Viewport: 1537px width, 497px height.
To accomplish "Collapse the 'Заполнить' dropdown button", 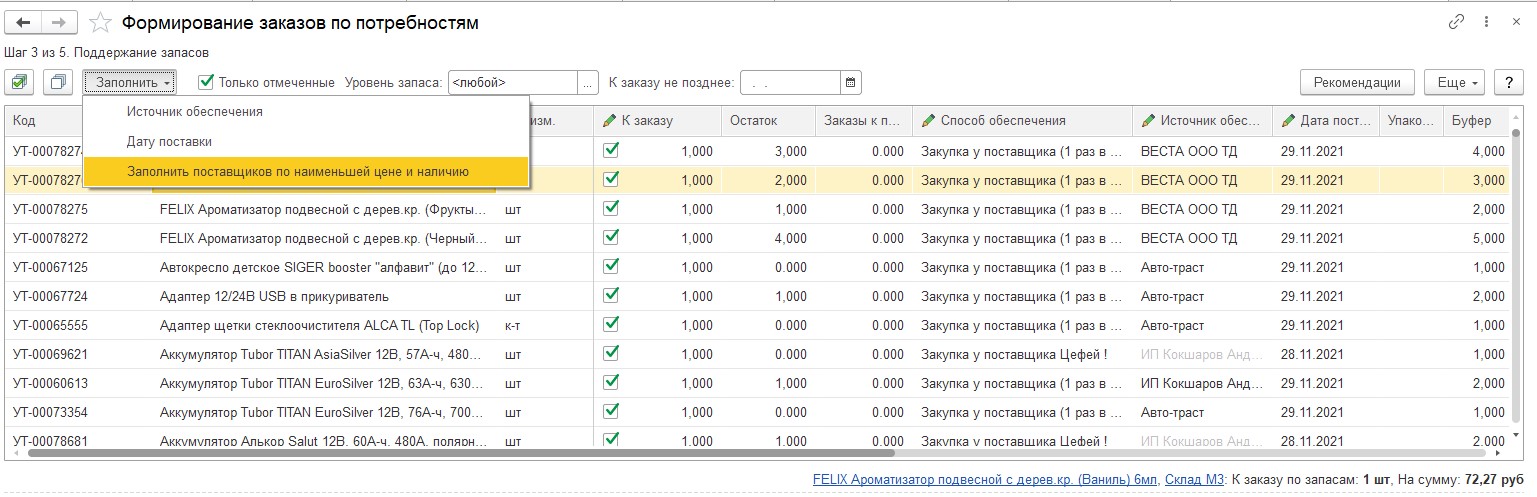I will [x=130, y=82].
